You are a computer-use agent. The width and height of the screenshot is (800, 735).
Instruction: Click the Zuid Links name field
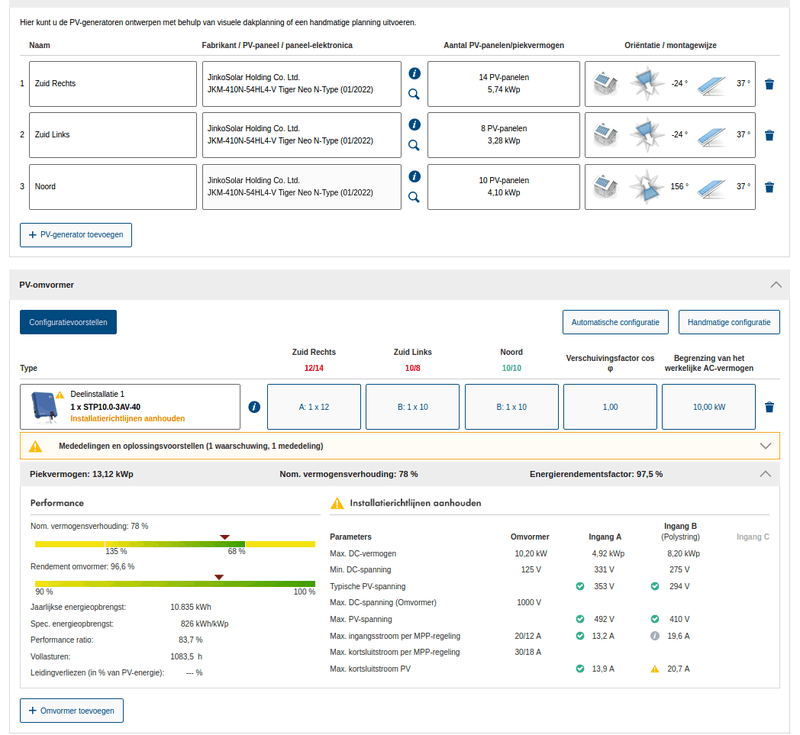point(113,135)
